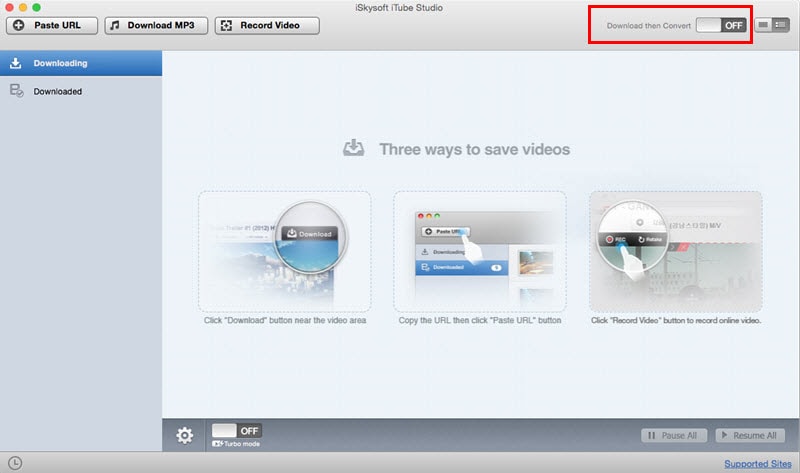The height and width of the screenshot is (473, 800).
Task: Click the iSkysoft iTube Studio window title
Action: [x=399, y=8]
